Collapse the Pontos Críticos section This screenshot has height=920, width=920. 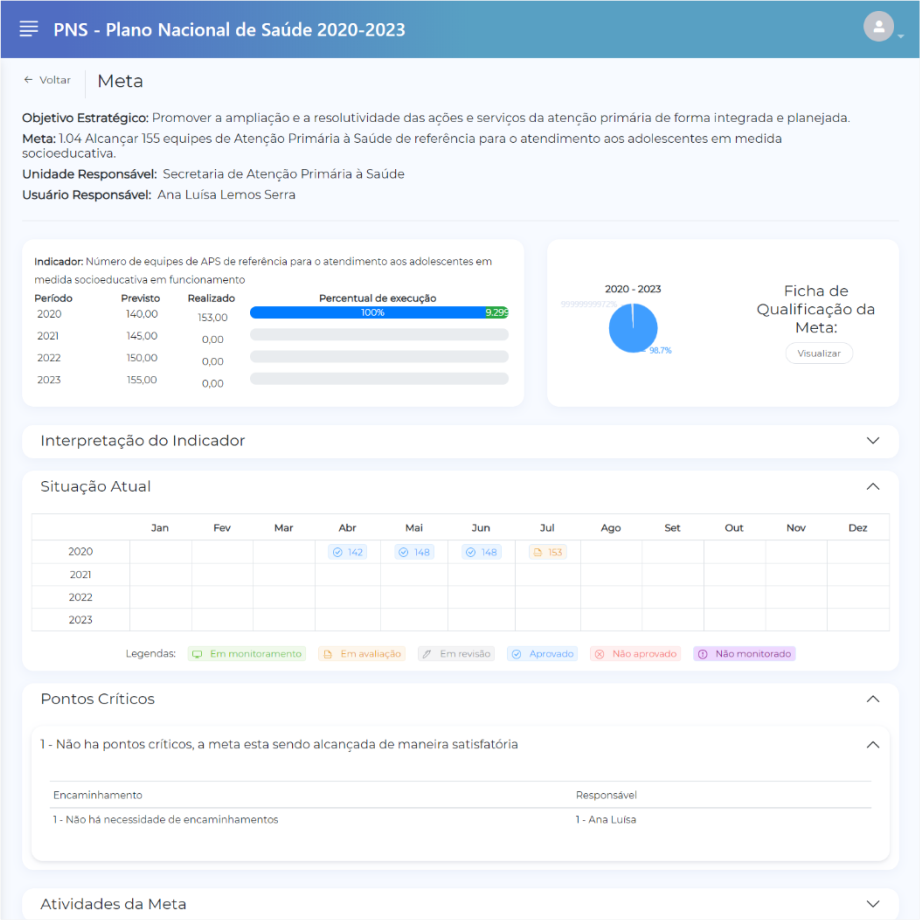(x=873, y=699)
